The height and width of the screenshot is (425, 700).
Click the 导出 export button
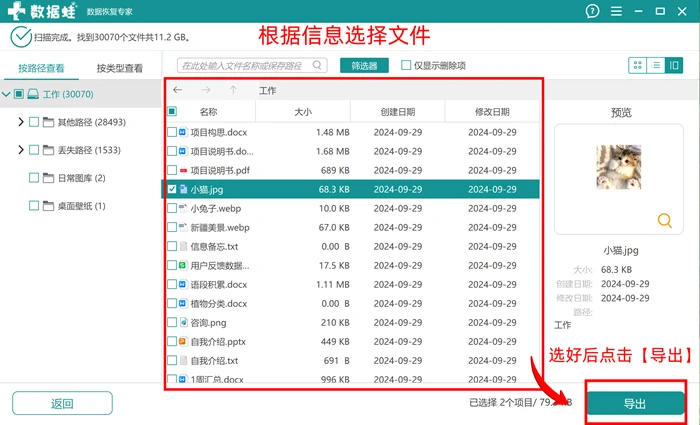click(635, 403)
